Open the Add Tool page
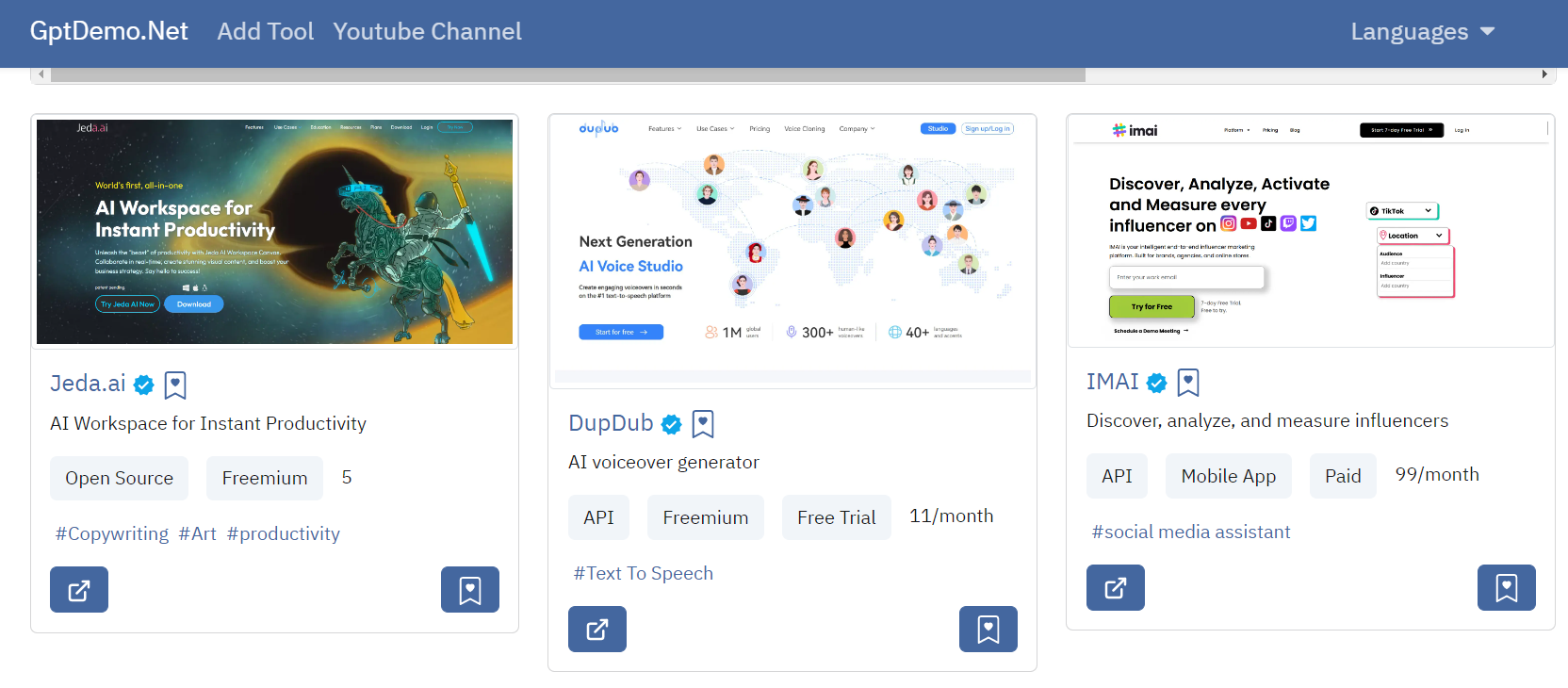This screenshot has height=688, width=1568. 266,31
